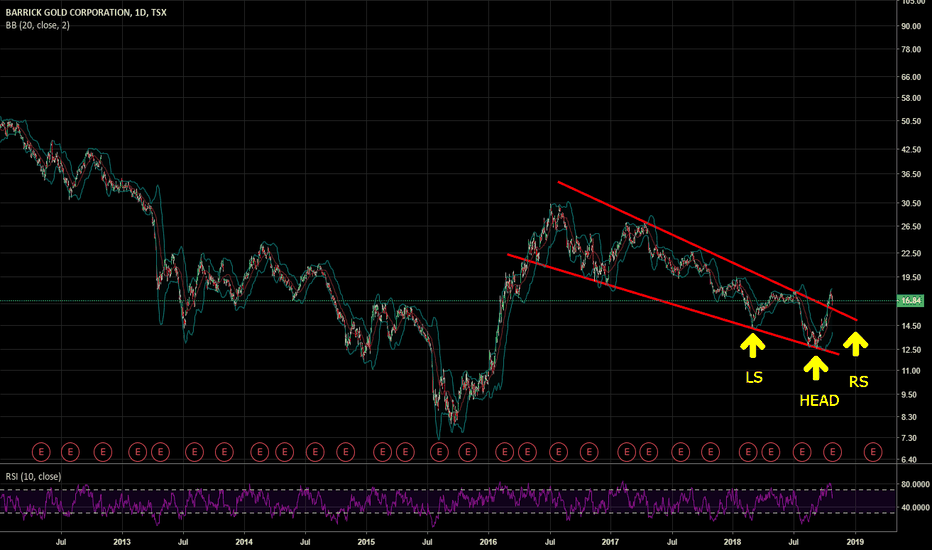Click the 12.50 price axis label
The width and height of the screenshot is (932, 550).
pos(911,350)
